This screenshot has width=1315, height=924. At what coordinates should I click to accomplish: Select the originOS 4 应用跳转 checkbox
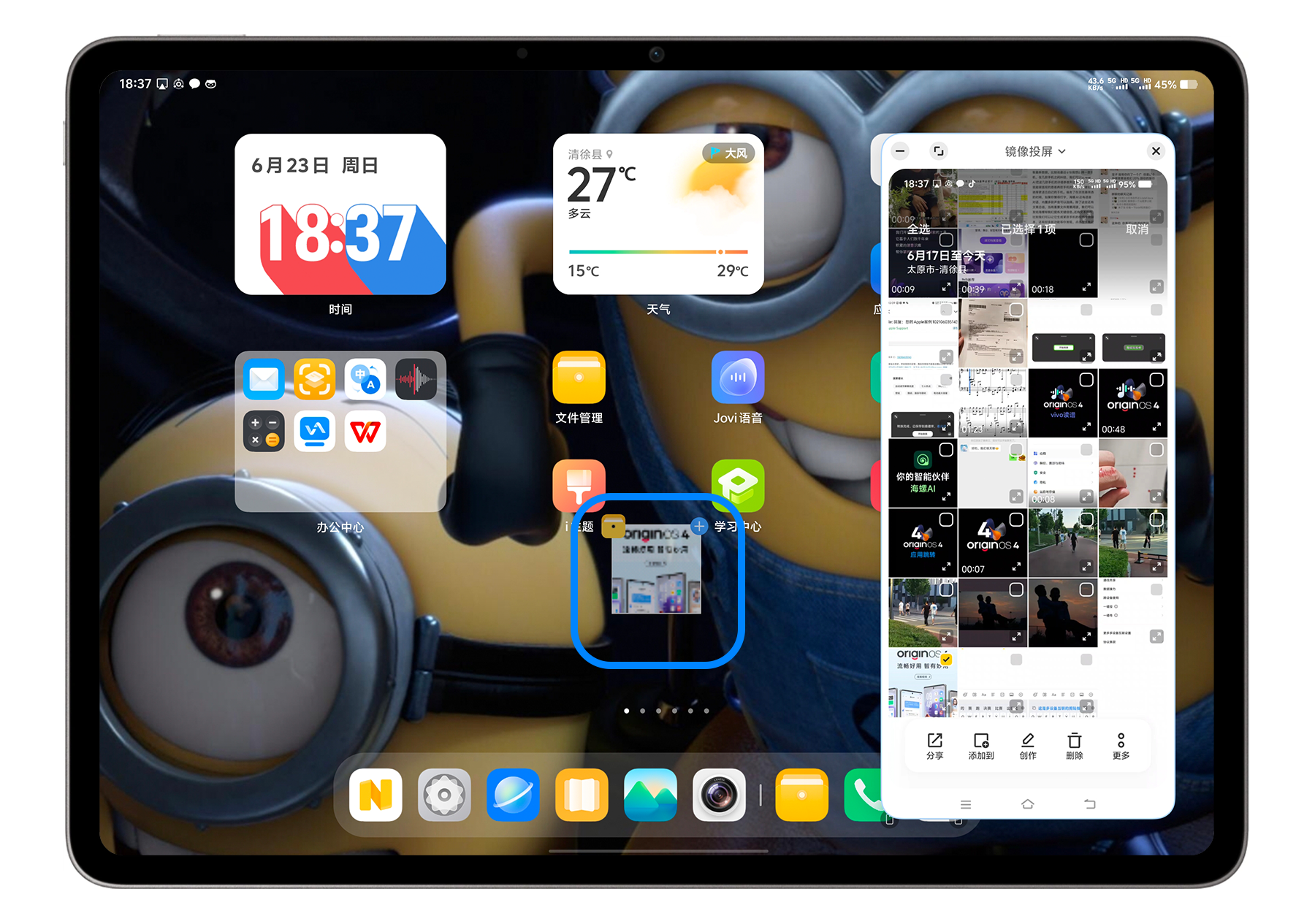click(946, 519)
